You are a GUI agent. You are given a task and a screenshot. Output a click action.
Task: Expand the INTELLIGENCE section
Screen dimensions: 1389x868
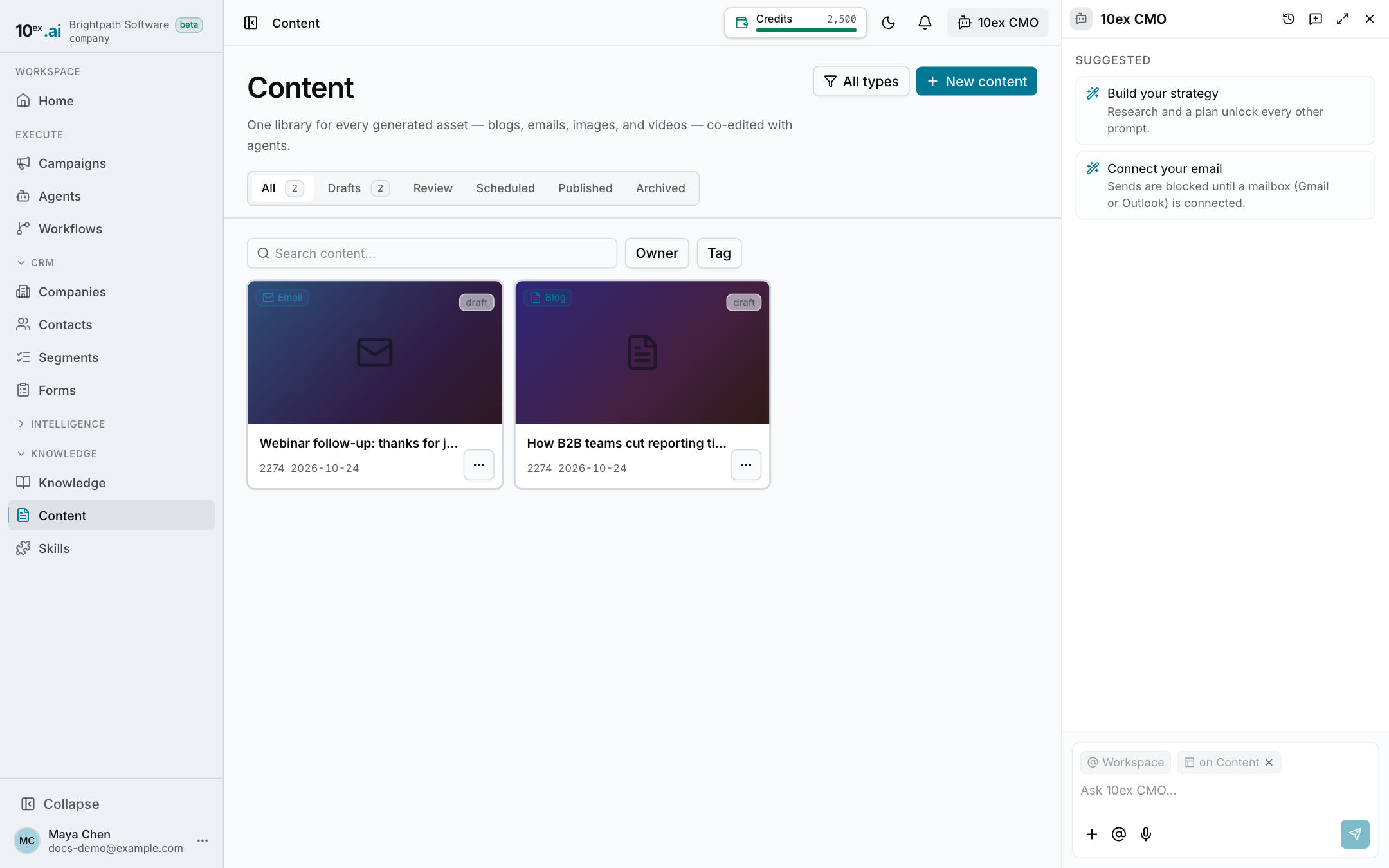[x=61, y=424]
